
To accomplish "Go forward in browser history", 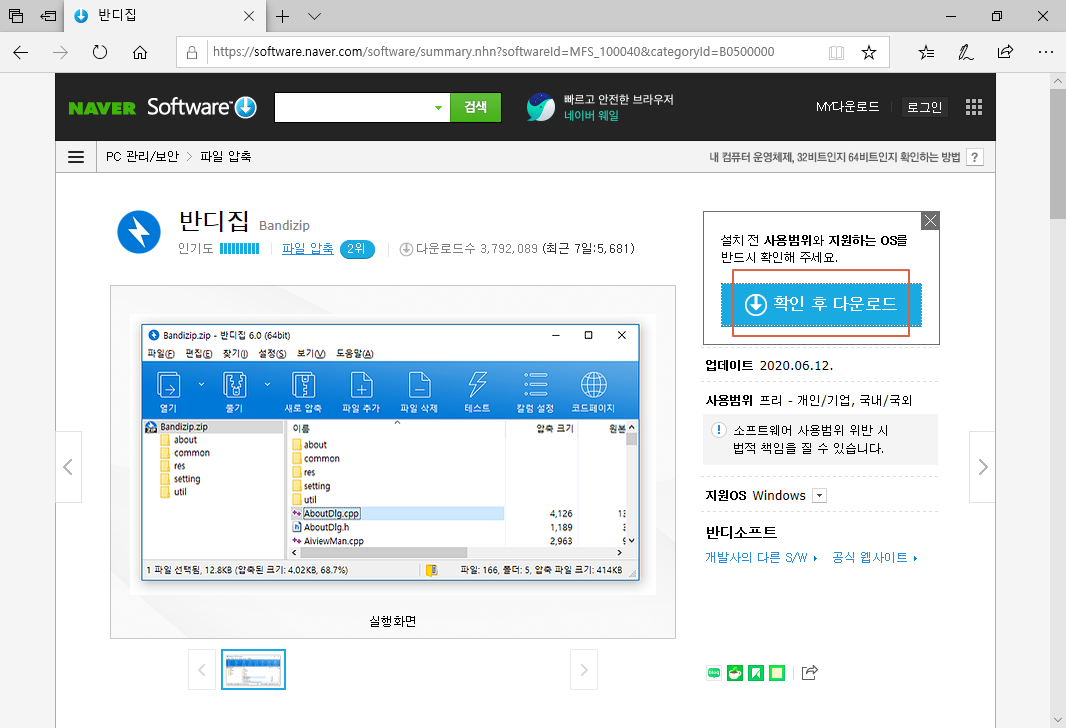I will tap(61, 52).
